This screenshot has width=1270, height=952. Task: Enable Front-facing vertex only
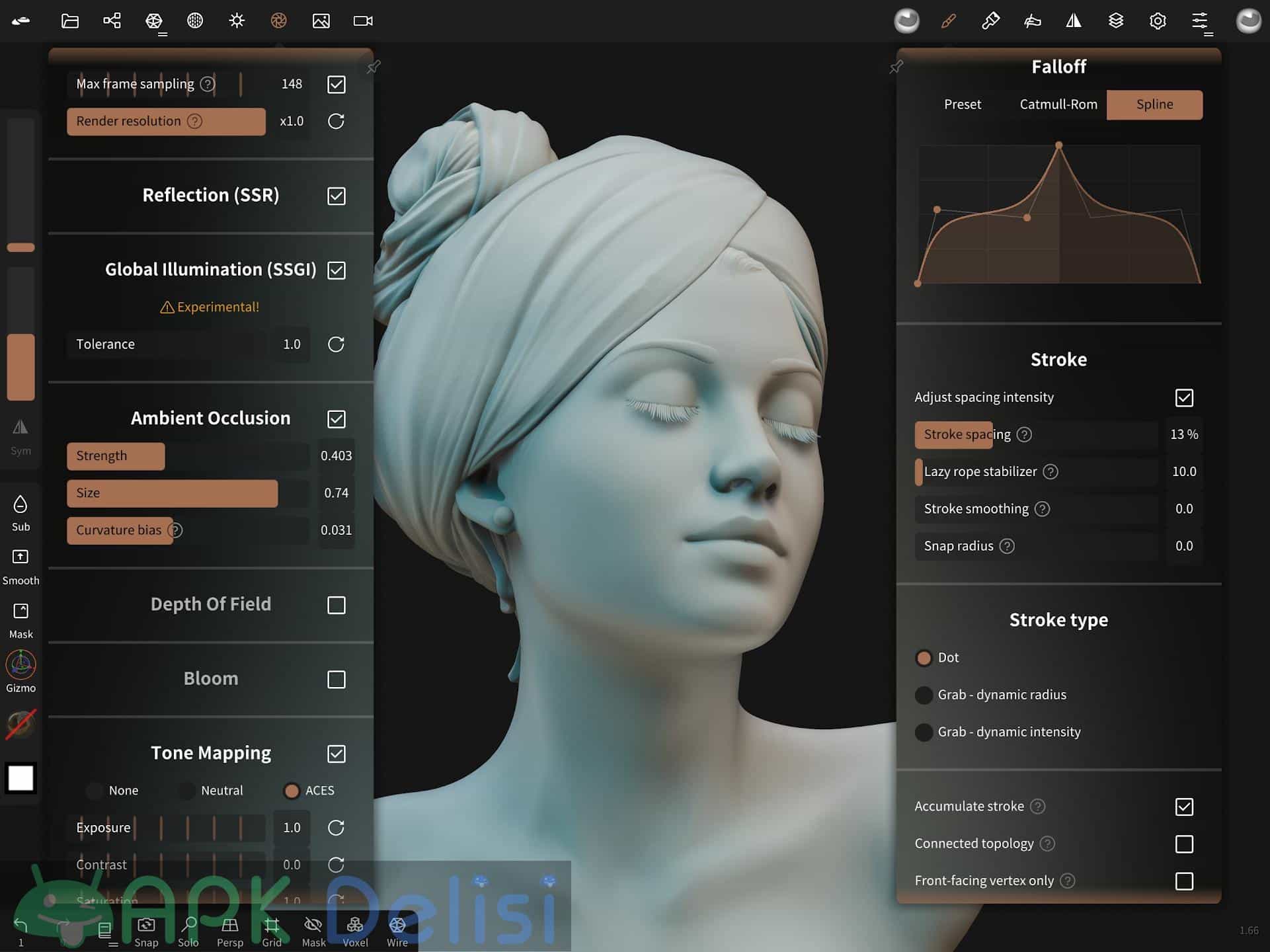coord(1184,881)
